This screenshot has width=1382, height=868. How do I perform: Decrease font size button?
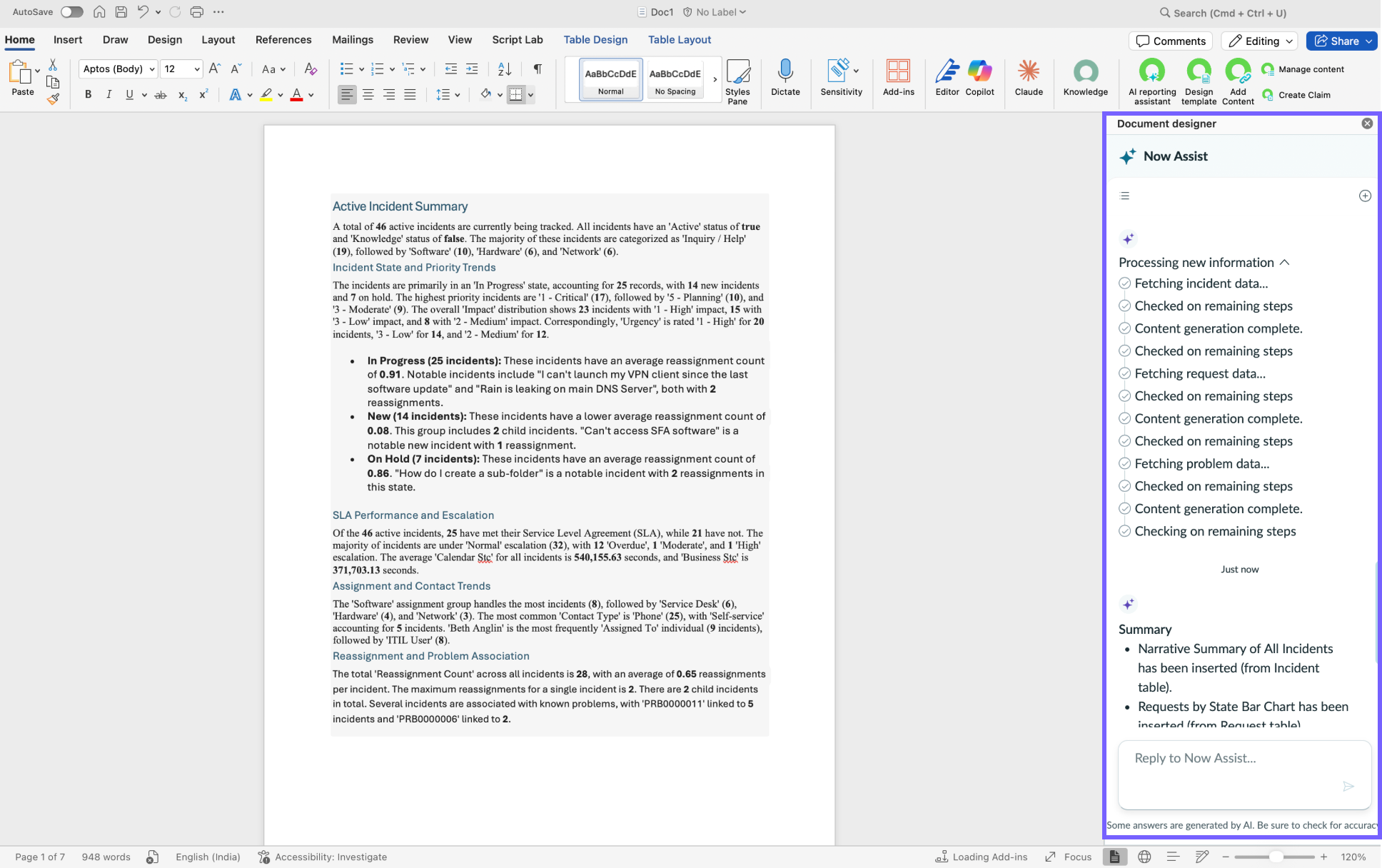(x=236, y=69)
